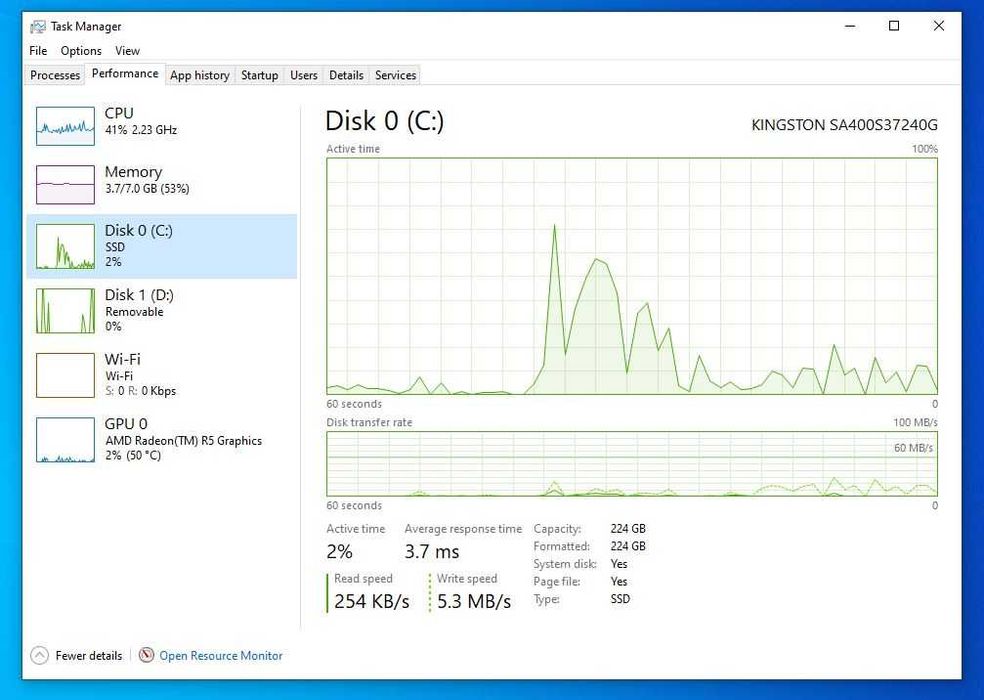The image size is (984, 700).
Task: Click the System disk Yes value
Action: tap(619, 564)
